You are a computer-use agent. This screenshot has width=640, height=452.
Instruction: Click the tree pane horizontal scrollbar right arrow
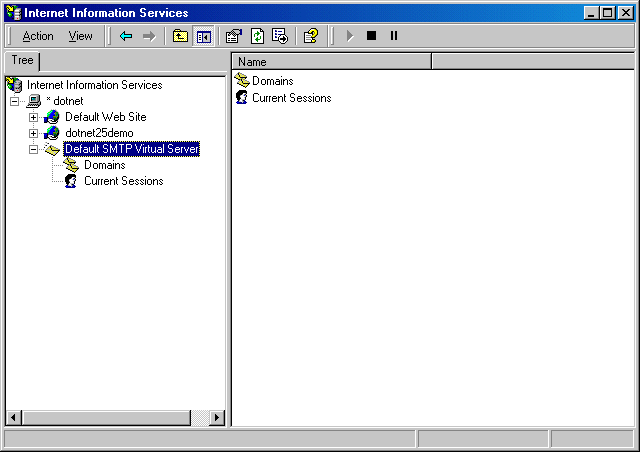(x=219, y=417)
